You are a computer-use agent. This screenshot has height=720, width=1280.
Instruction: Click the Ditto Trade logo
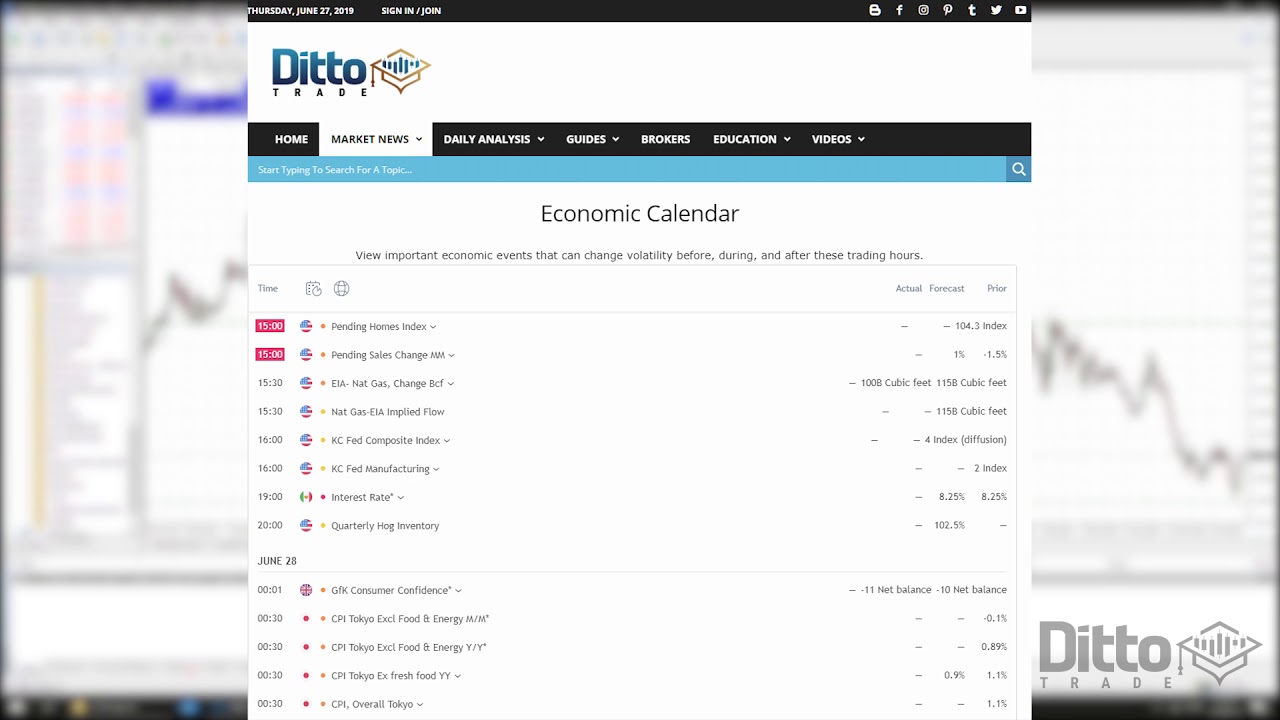[351, 72]
